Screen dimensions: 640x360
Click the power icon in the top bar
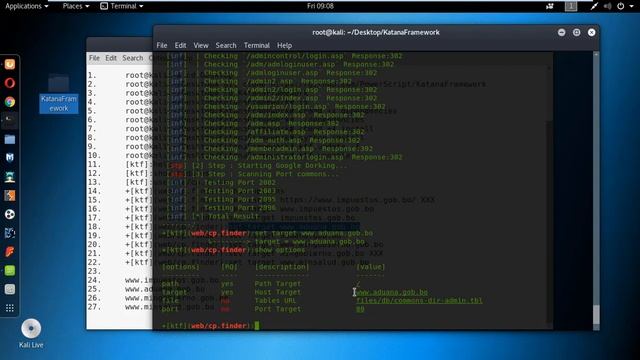click(620, 6)
